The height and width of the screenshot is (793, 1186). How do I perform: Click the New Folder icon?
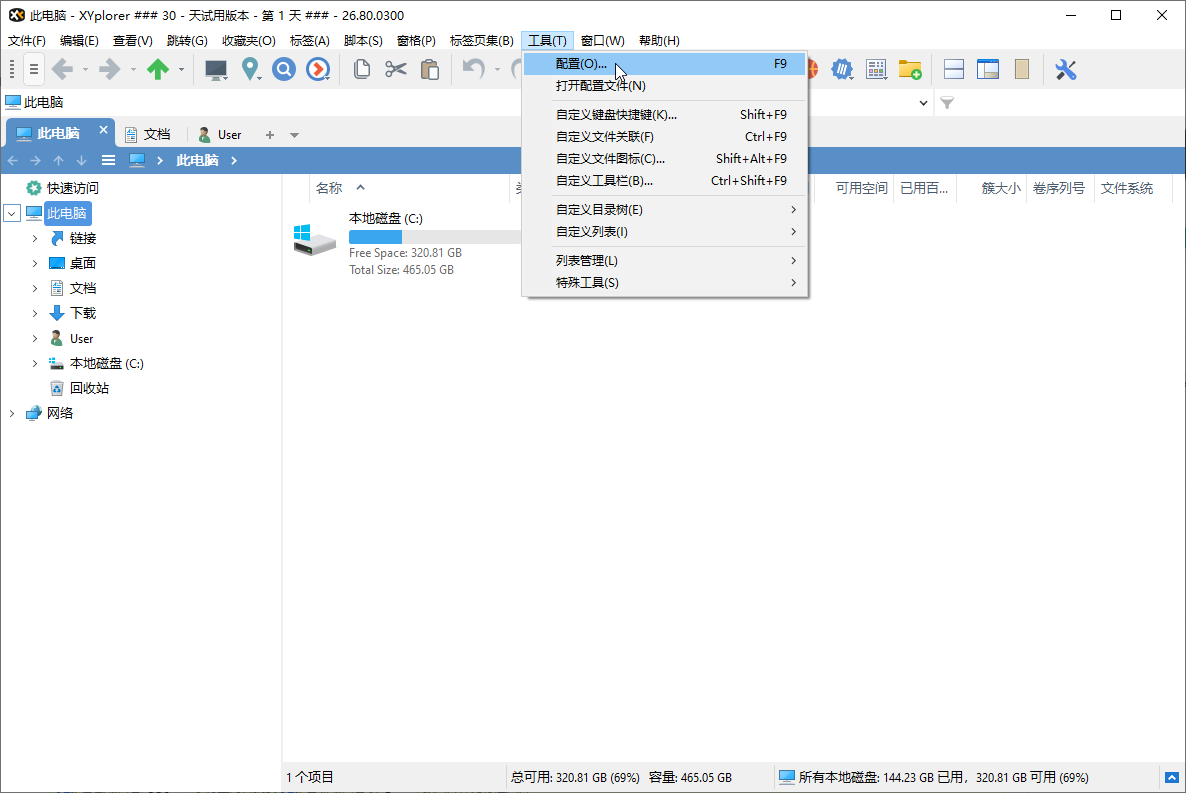[x=910, y=70]
